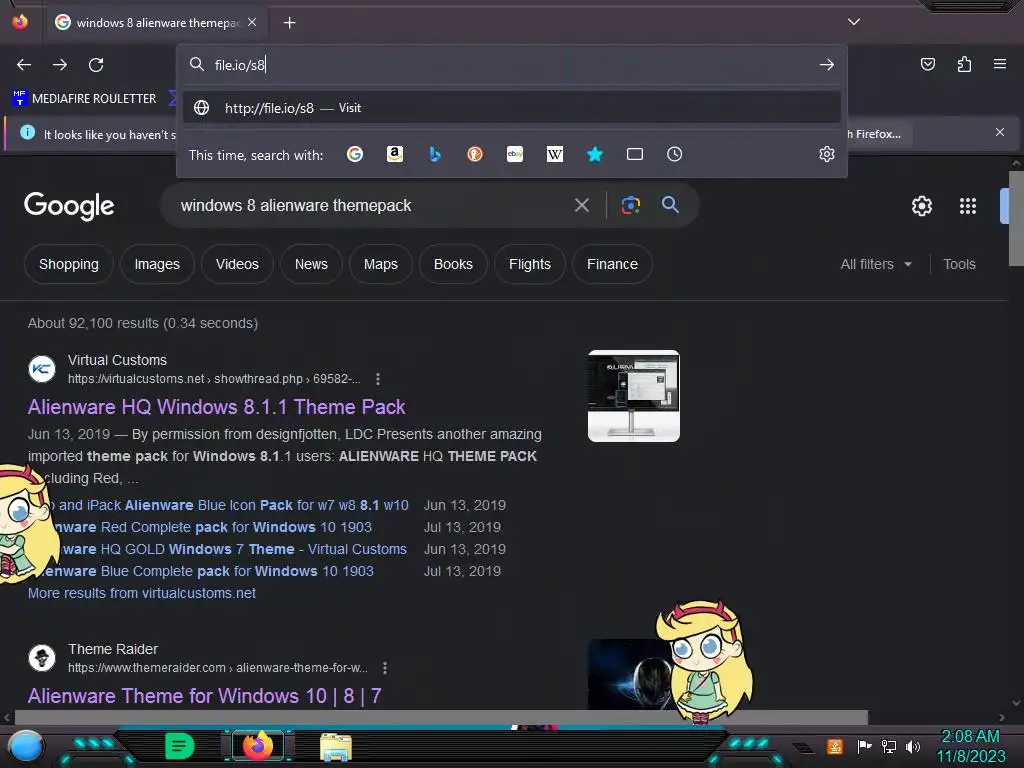The image size is (1024, 768).
Task: Click in the address bar text field
Action: [511, 65]
